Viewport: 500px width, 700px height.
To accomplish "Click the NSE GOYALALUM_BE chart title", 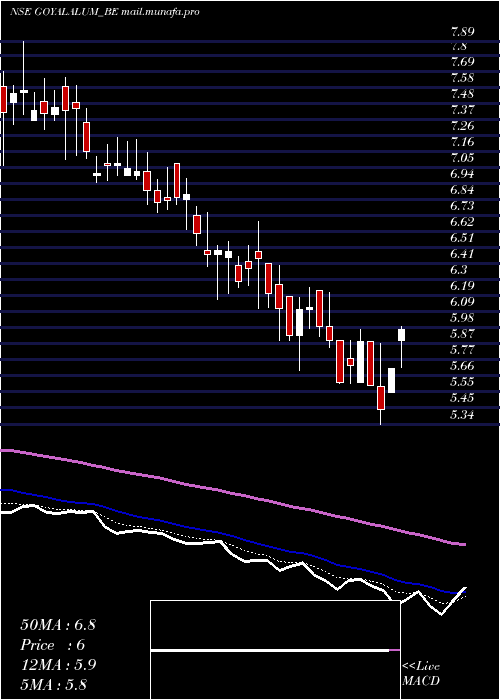I will (x=104, y=12).
